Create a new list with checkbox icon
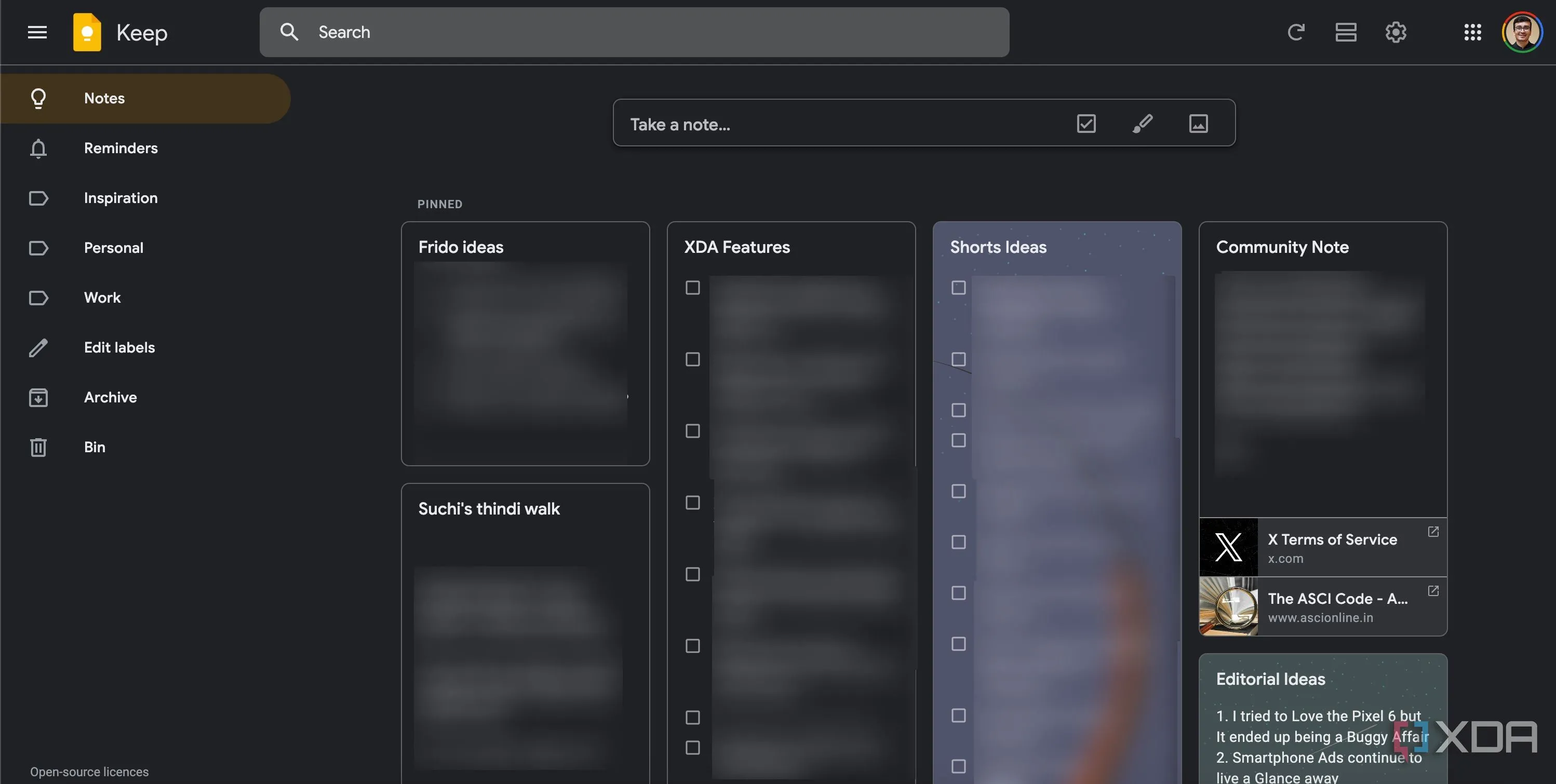Viewport: 1556px width, 784px height. [x=1085, y=124]
